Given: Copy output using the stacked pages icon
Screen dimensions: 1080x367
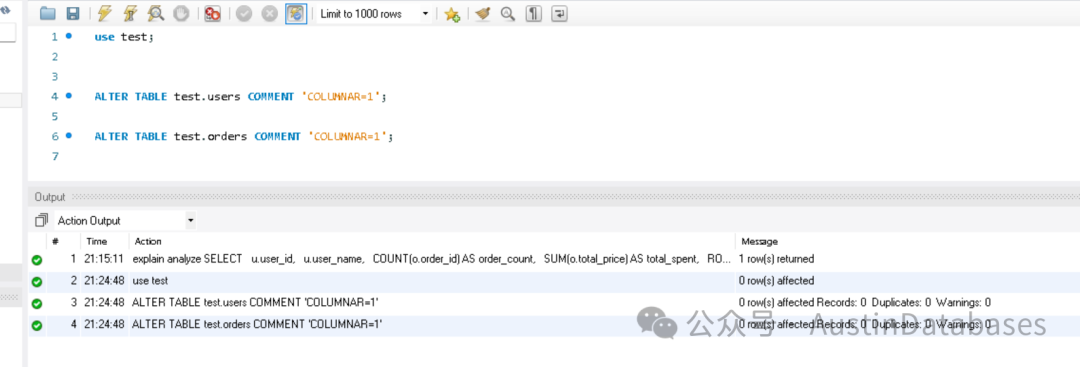Looking at the screenshot, I should [41, 220].
